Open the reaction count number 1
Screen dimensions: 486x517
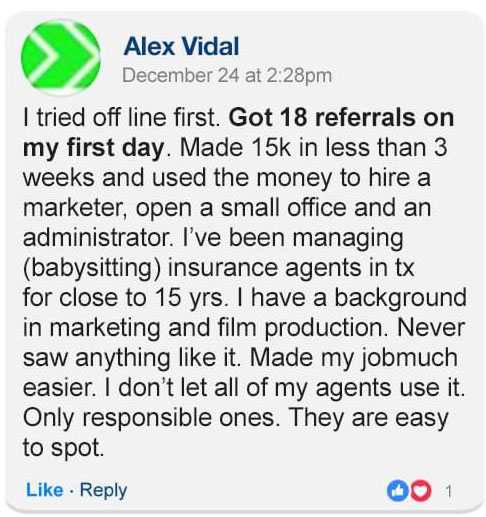click(449, 491)
